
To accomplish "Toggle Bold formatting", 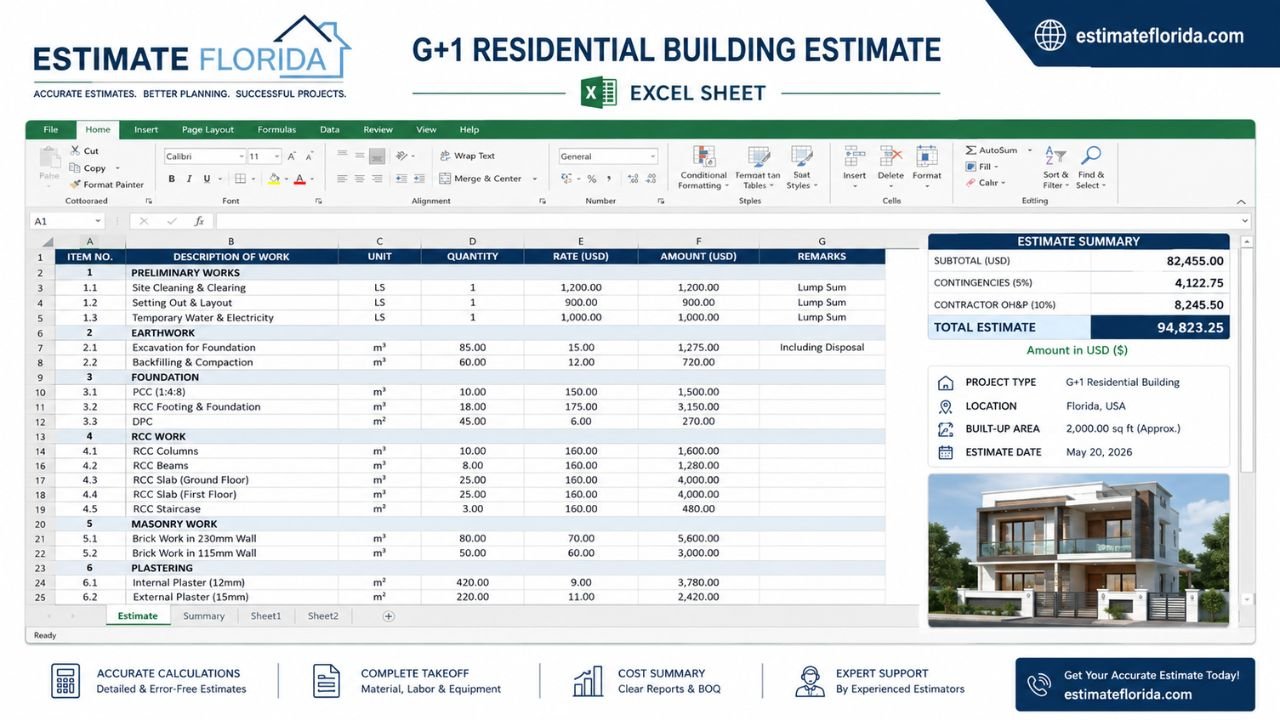I will (172, 179).
